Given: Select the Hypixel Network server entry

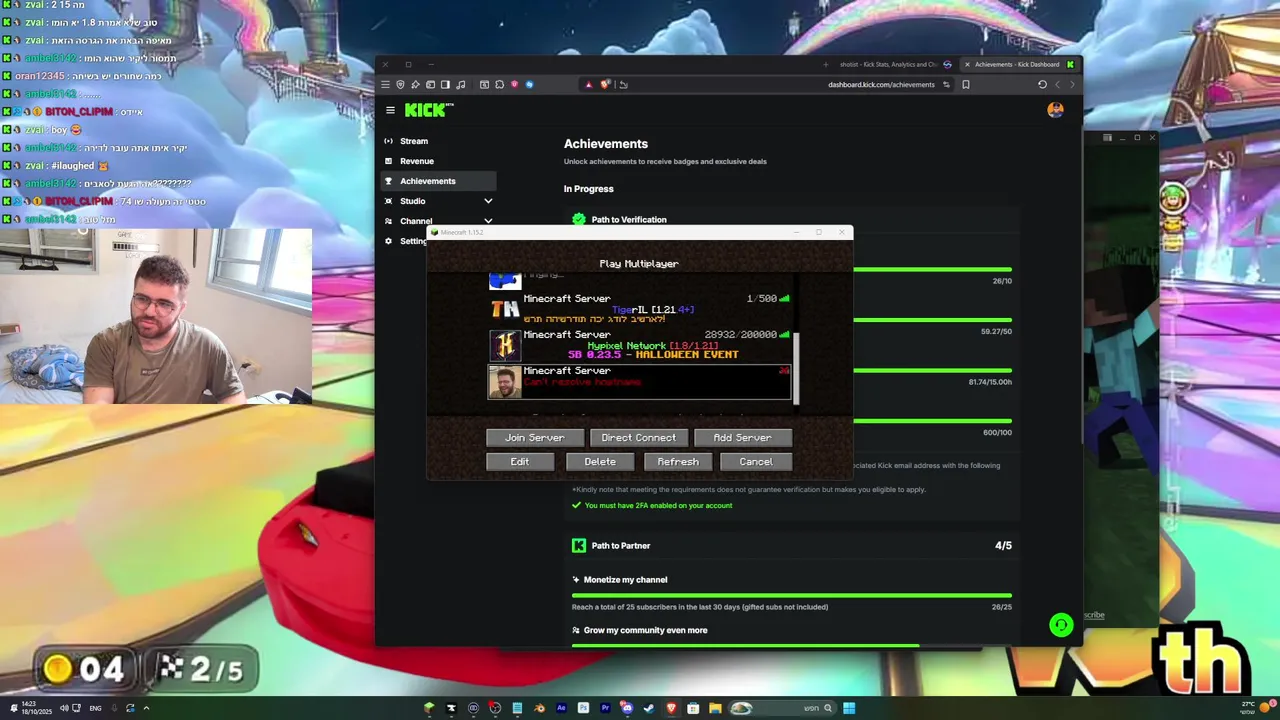Looking at the screenshot, I should (x=639, y=346).
